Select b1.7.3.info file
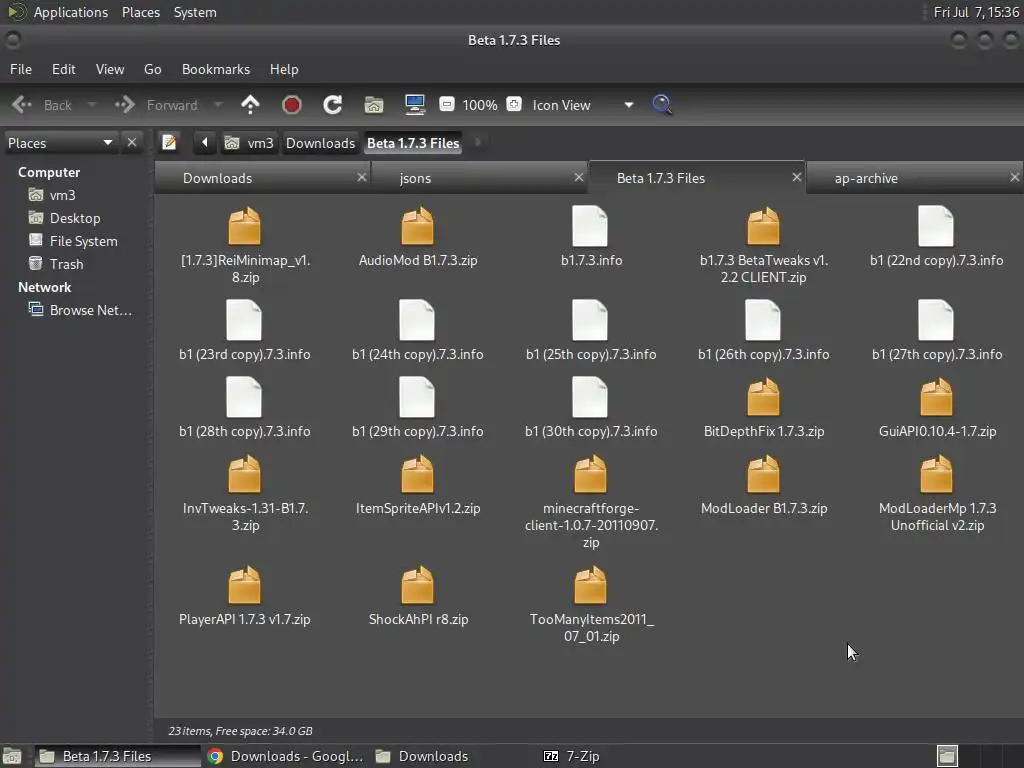Viewport: 1024px width, 768px height. (x=591, y=237)
